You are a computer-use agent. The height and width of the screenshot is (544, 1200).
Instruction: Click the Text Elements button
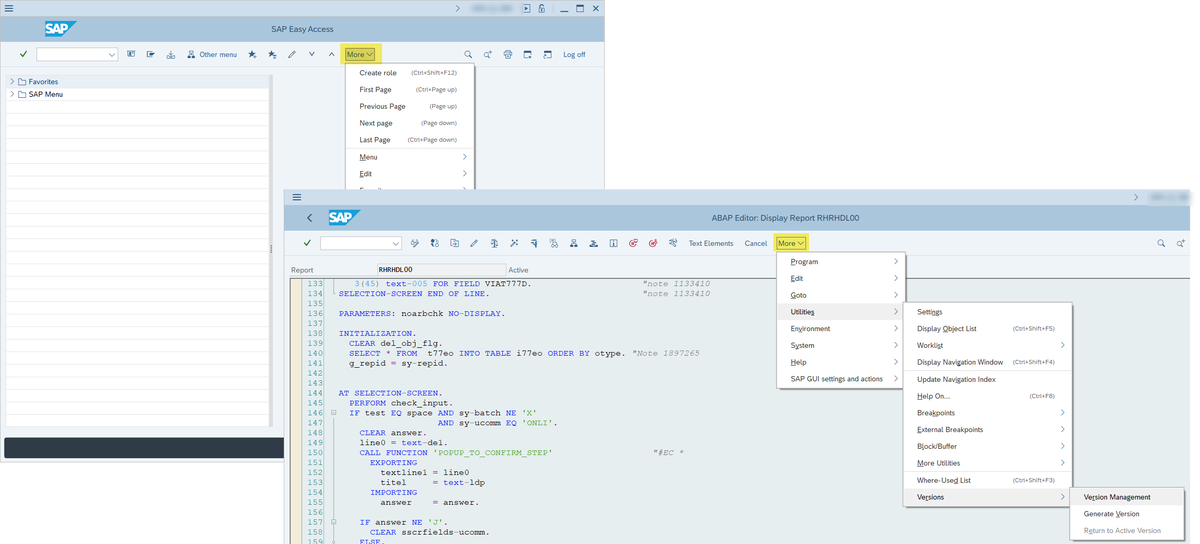click(x=711, y=243)
